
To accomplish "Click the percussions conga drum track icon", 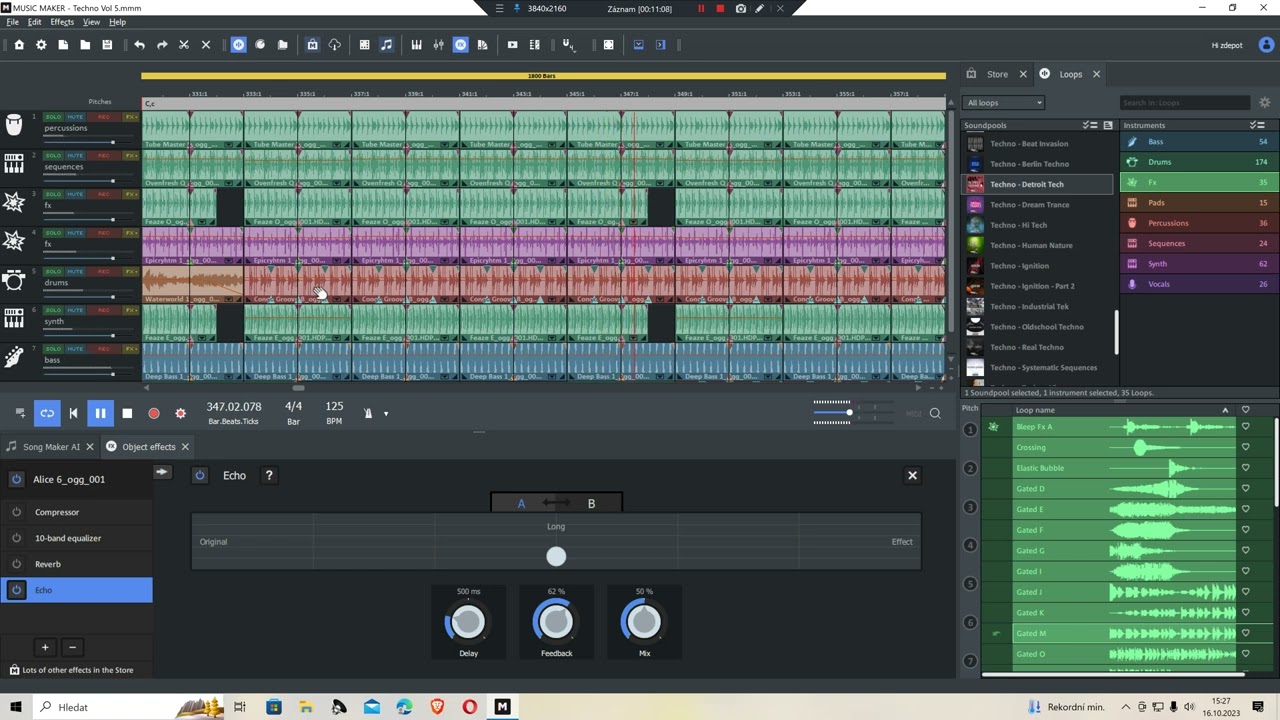I will click(x=14, y=125).
